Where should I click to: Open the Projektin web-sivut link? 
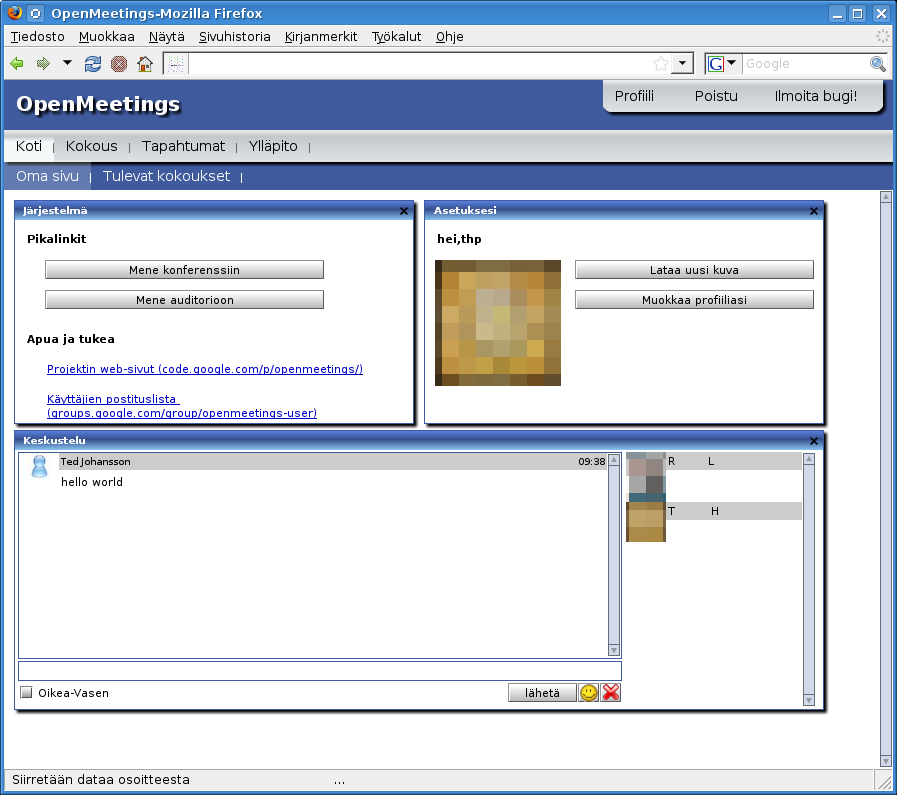point(205,369)
